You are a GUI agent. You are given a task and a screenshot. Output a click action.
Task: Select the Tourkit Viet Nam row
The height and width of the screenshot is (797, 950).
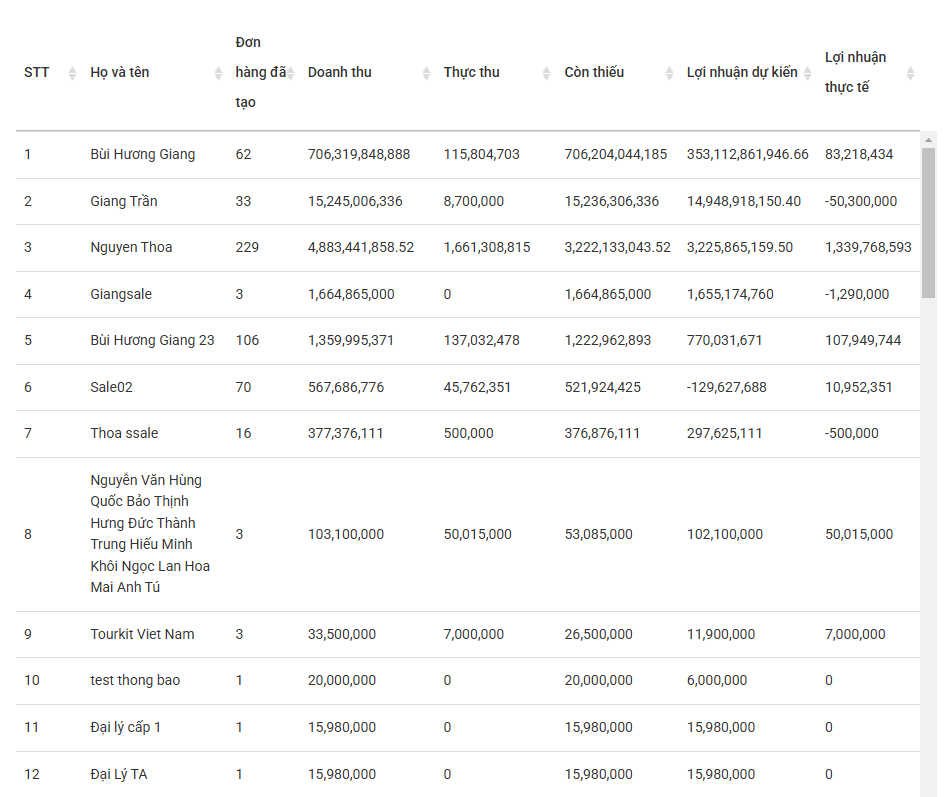(x=142, y=634)
